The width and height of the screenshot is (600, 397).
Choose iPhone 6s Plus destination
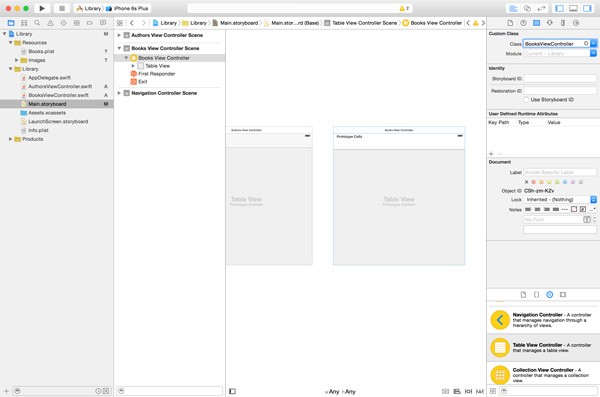pyautogui.click(x=127, y=8)
